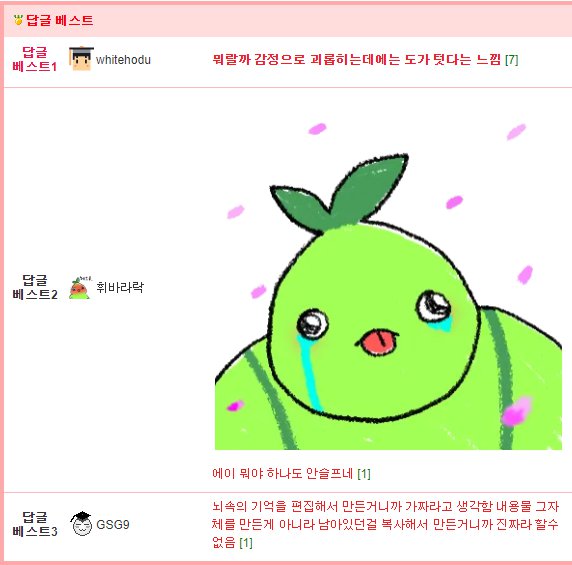Viewport: 572px width, 565px height.
Task: Click the [7] reply count
Action: (511, 59)
